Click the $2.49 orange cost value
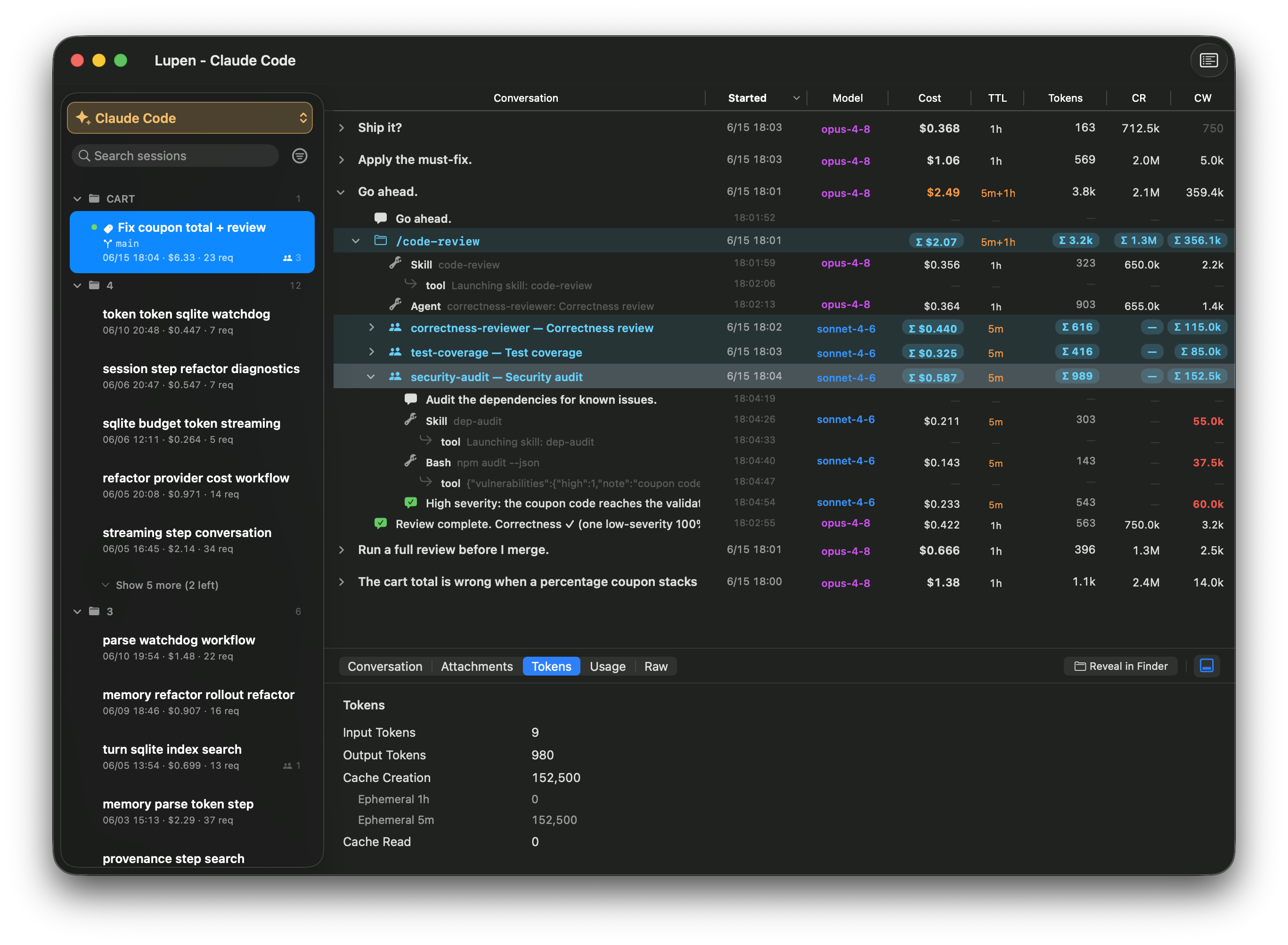 click(943, 192)
